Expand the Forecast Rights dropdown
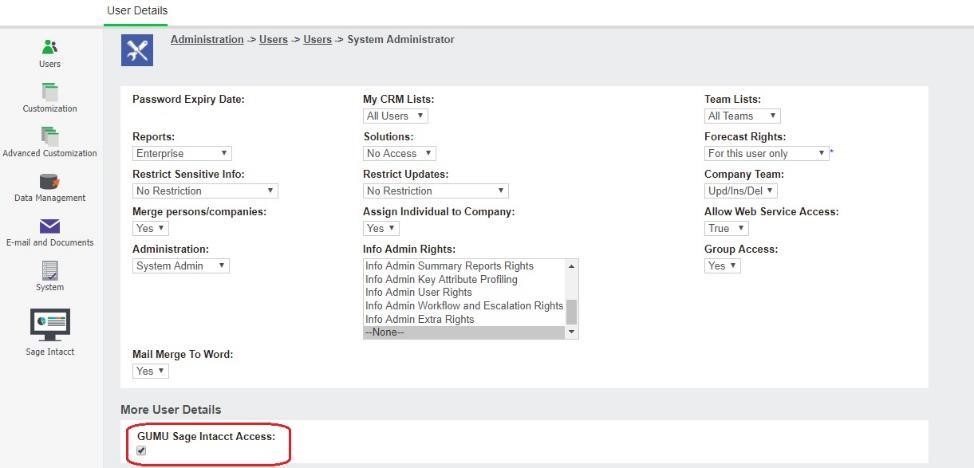The image size is (974, 468). (766, 154)
